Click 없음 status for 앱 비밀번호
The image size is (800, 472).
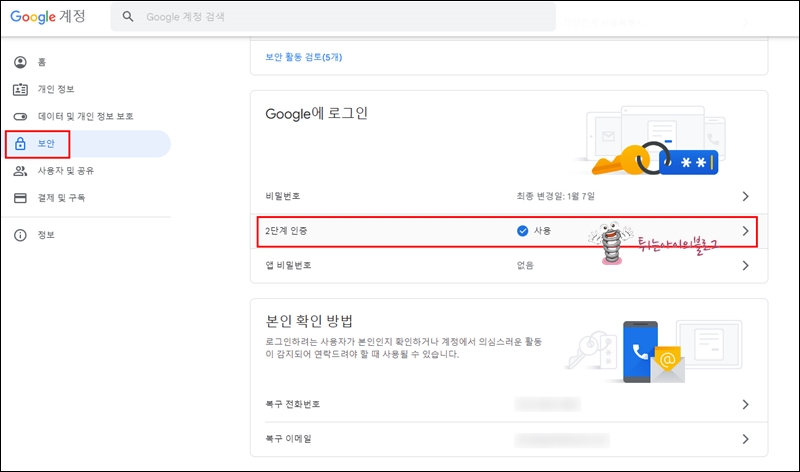(x=525, y=265)
